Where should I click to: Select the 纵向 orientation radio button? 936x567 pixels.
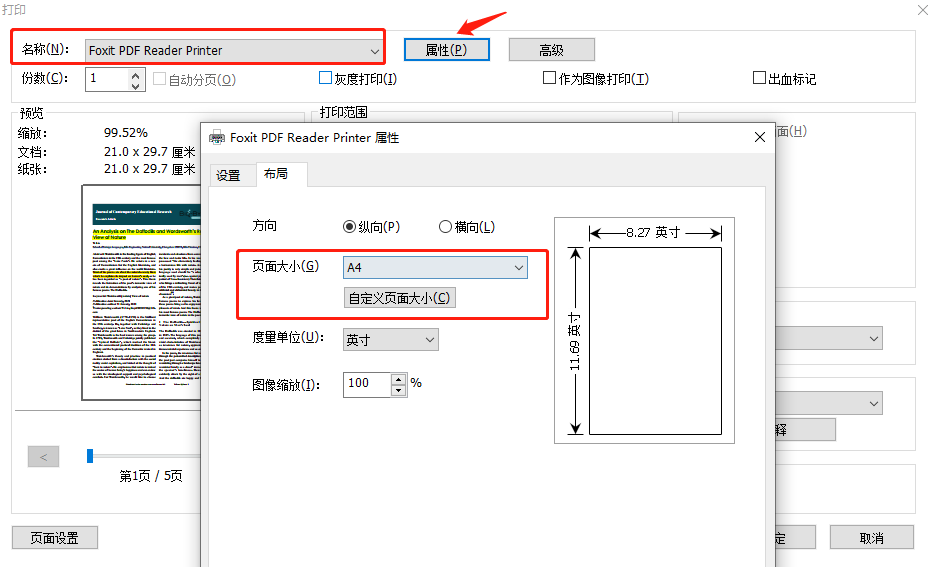(349, 227)
